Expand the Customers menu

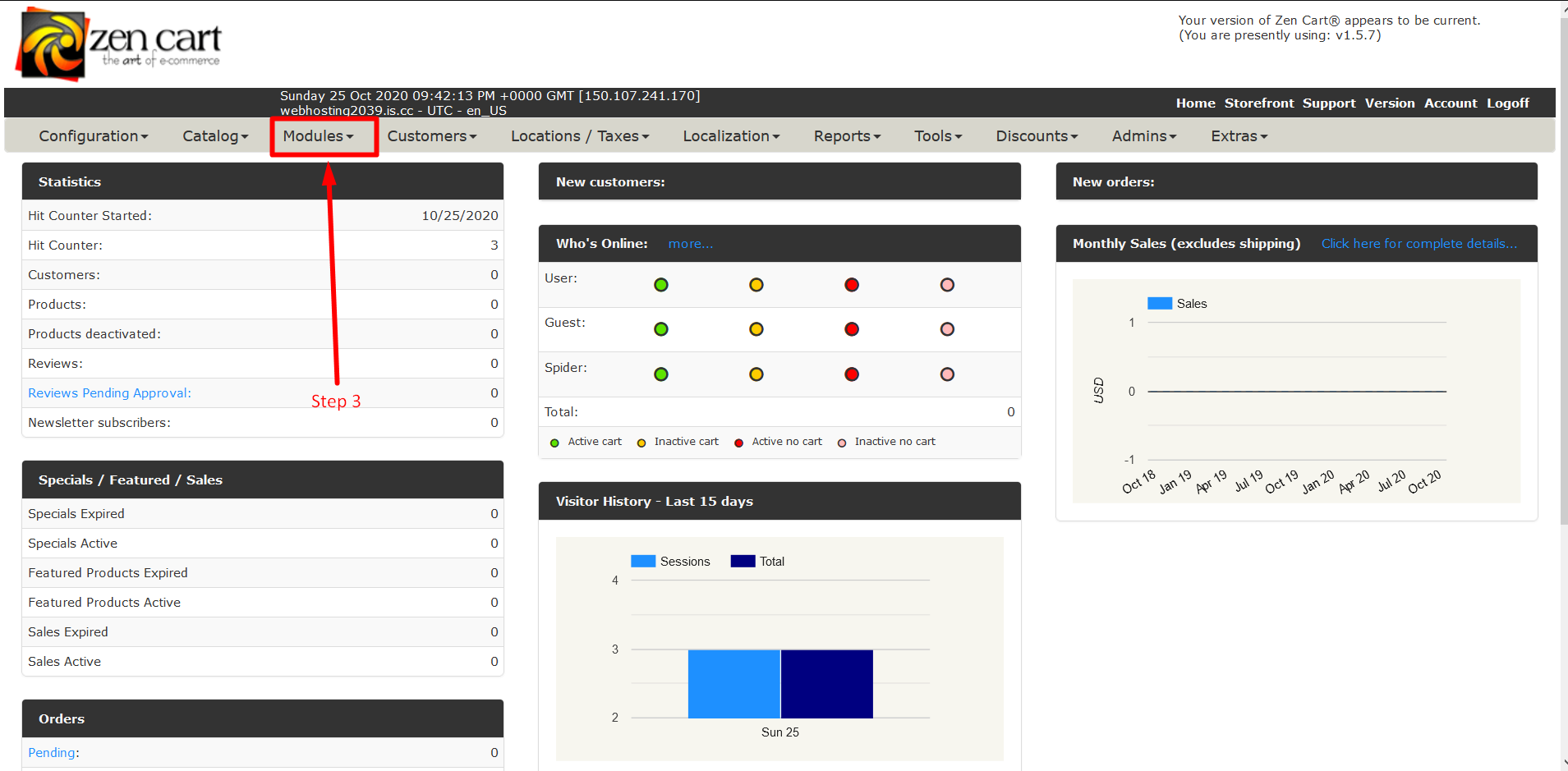point(432,136)
